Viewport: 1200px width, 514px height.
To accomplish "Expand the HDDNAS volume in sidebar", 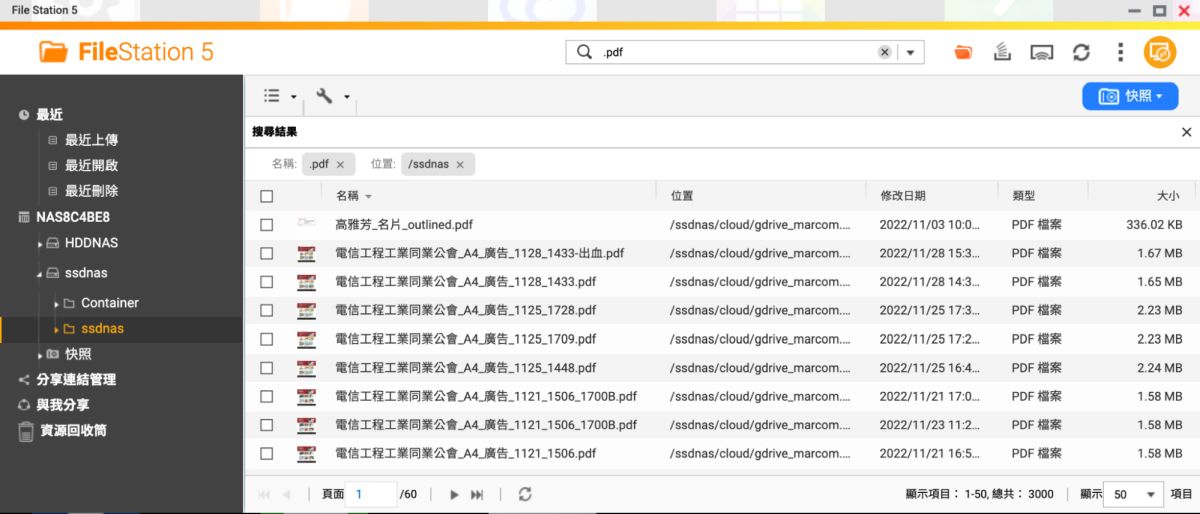I will (41, 243).
